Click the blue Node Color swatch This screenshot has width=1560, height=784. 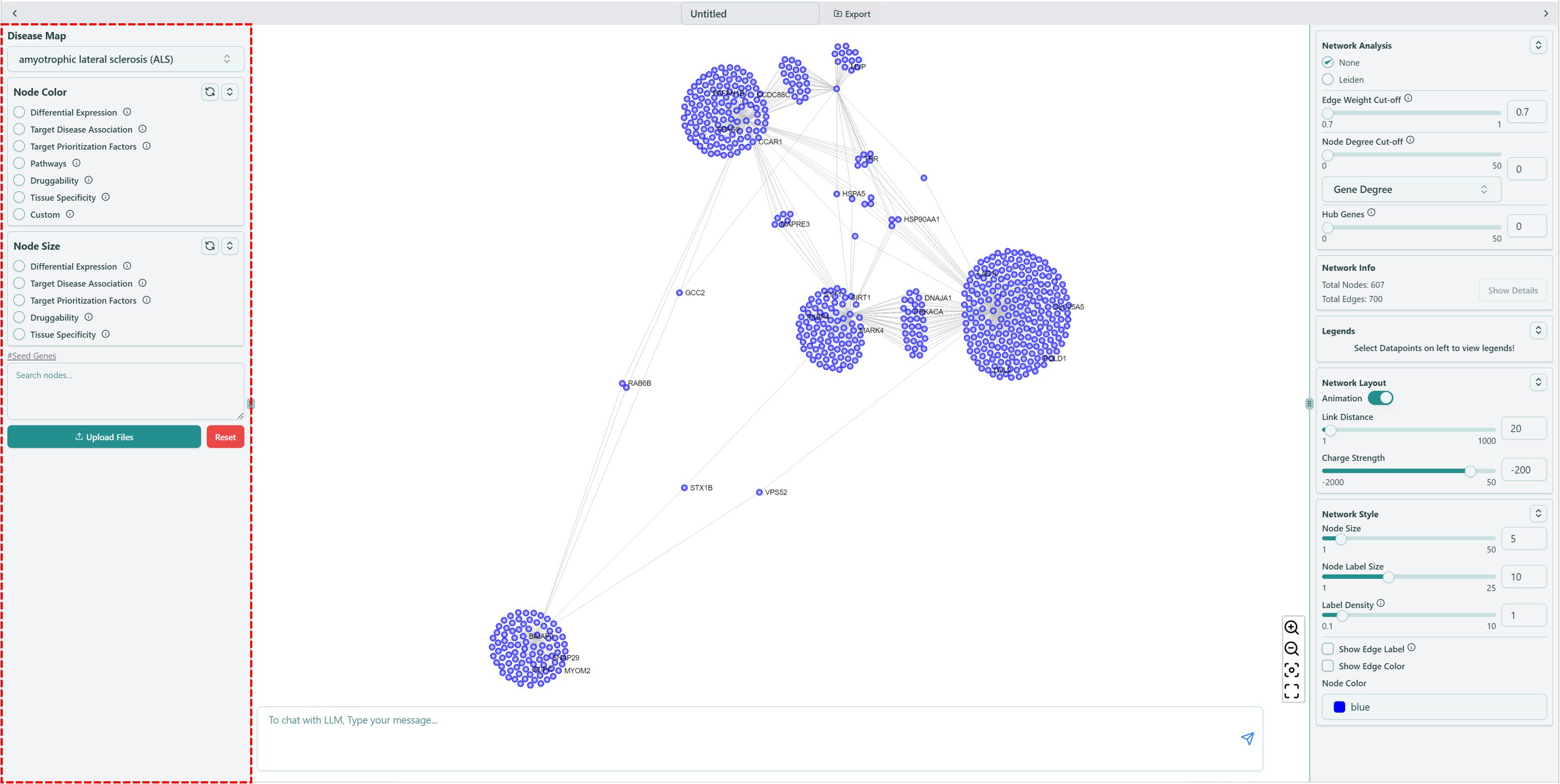point(1340,707)
